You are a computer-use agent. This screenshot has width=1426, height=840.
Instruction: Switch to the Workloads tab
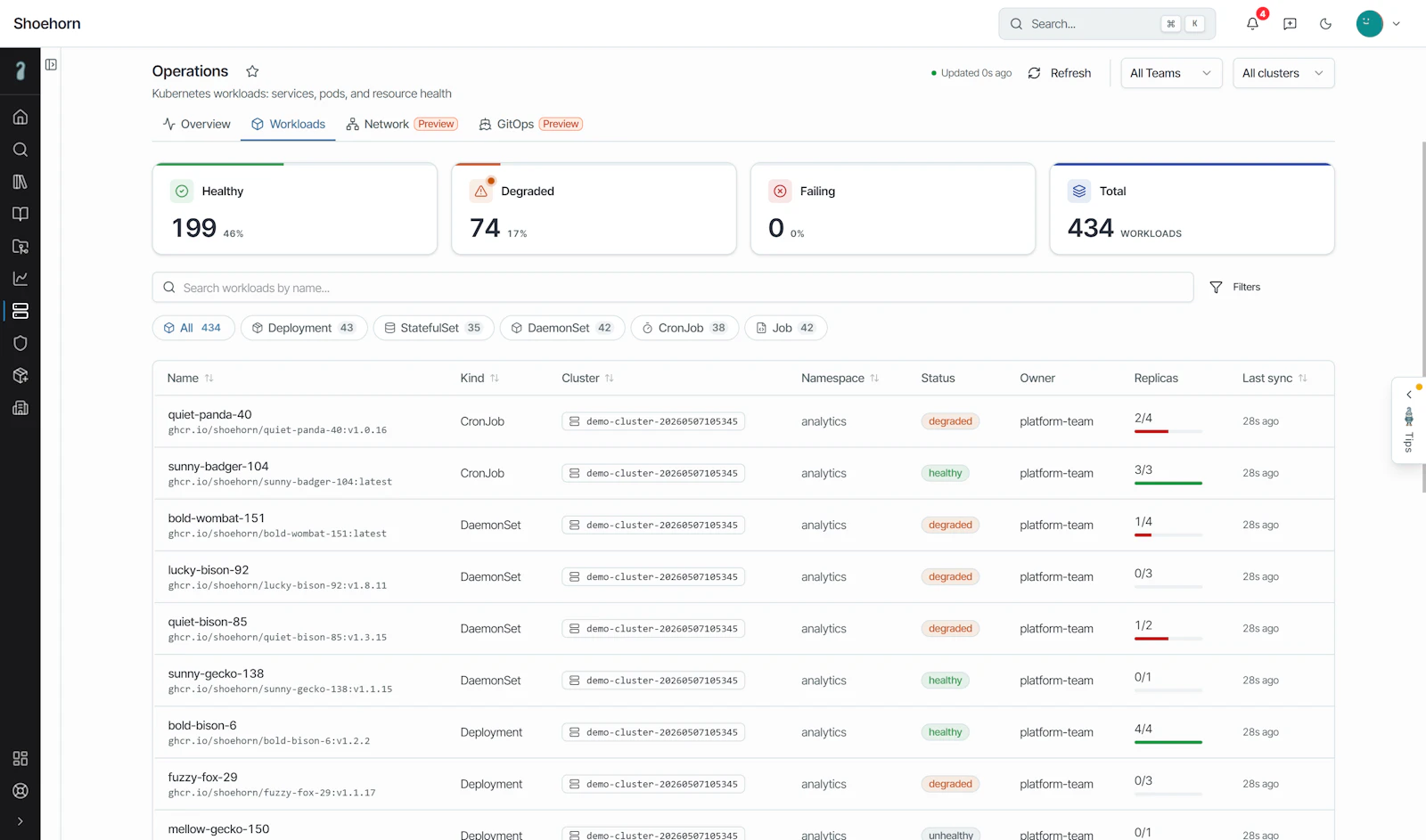(288, 124)
